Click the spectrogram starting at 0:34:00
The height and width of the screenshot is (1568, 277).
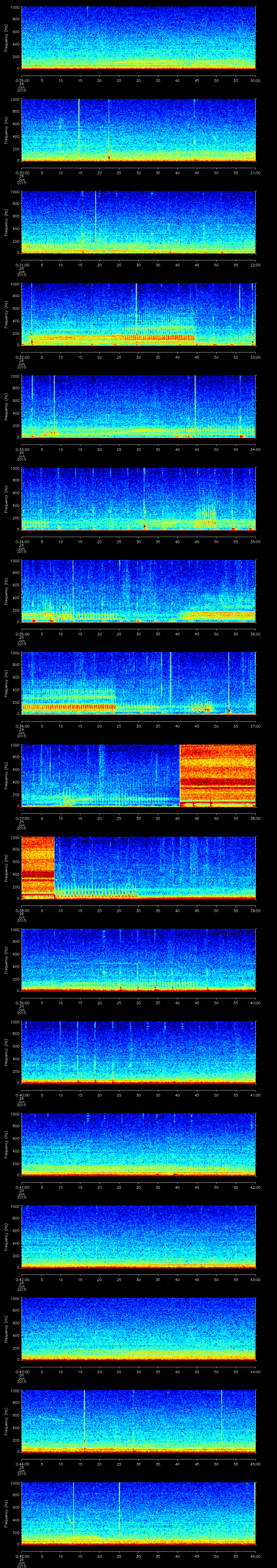click(x=138, y=499)
